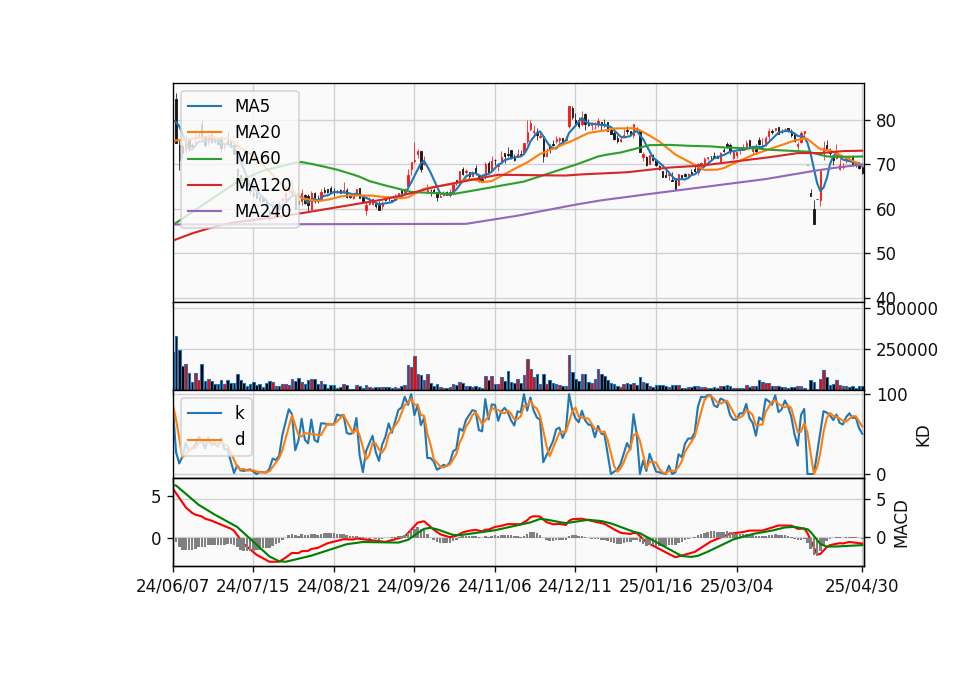
Task: Click the tallest volume bar at chart start
Action: 176,363
